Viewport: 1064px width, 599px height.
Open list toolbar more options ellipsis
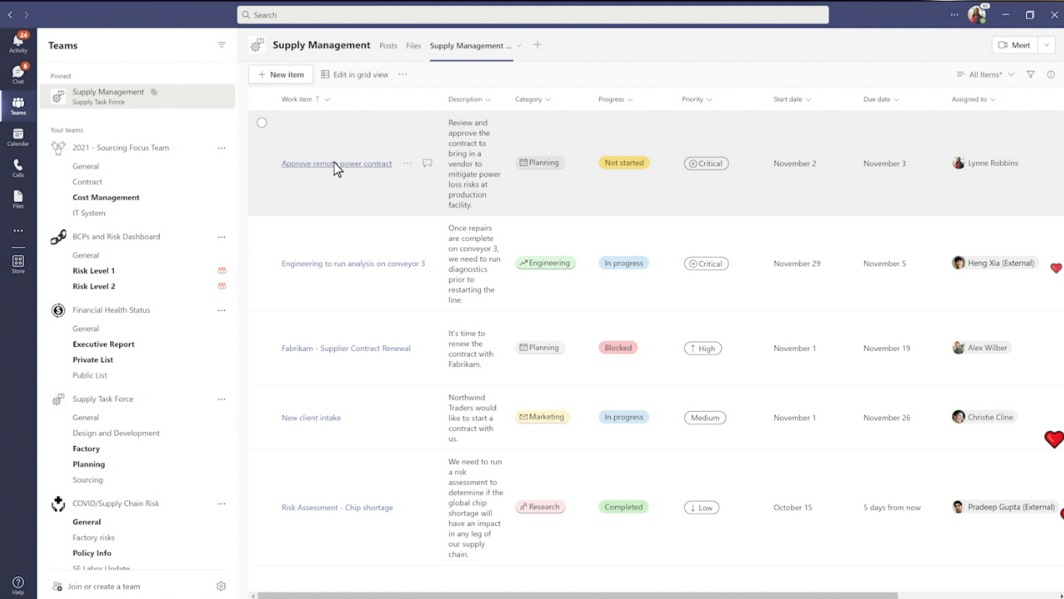click(403, 74)
